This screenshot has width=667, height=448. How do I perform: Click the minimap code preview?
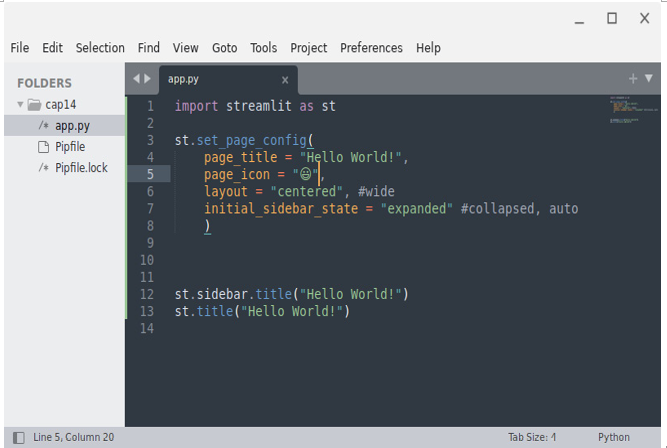pos(633,110)
